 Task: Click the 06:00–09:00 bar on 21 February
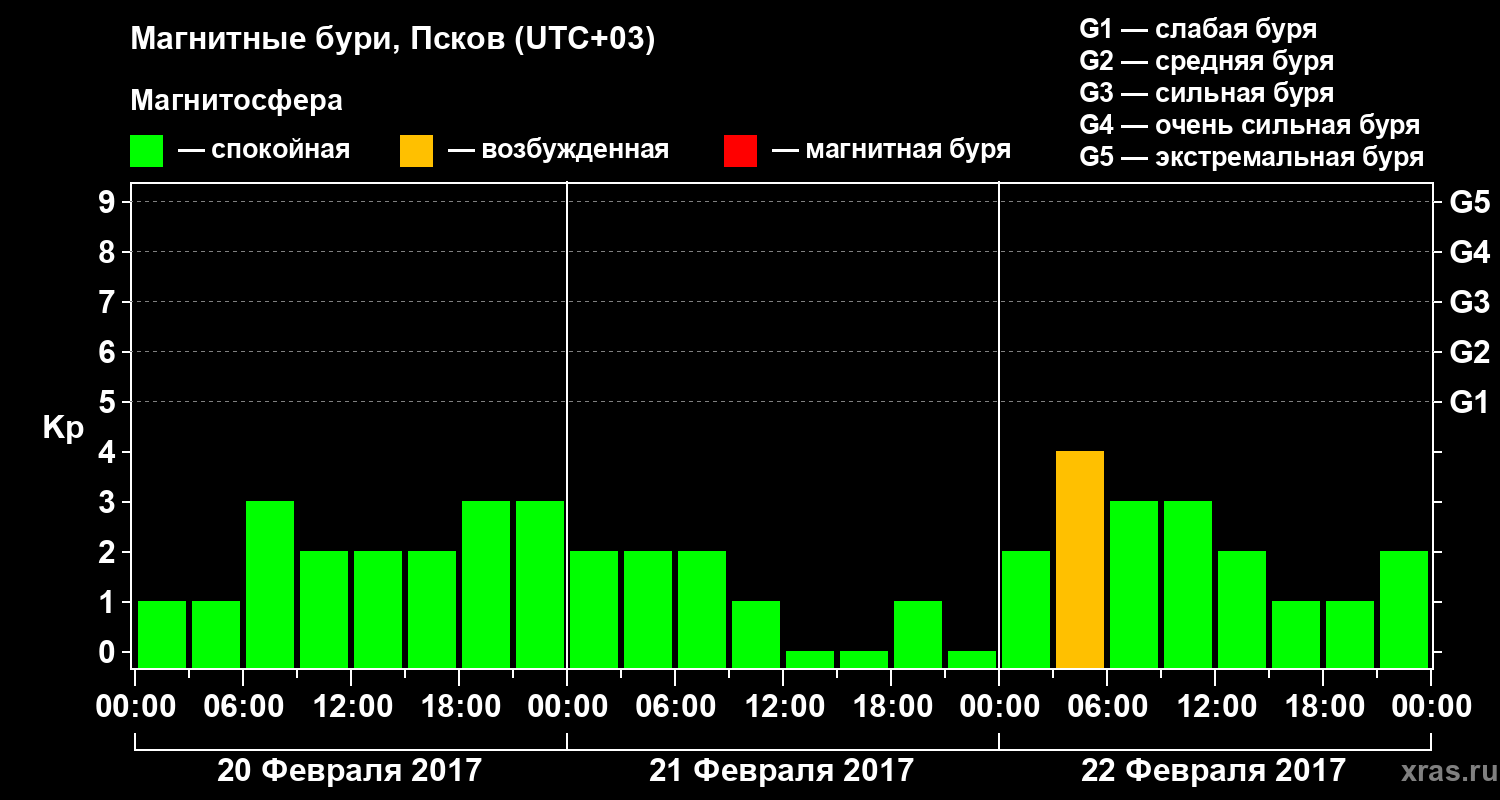click(702, 609)
